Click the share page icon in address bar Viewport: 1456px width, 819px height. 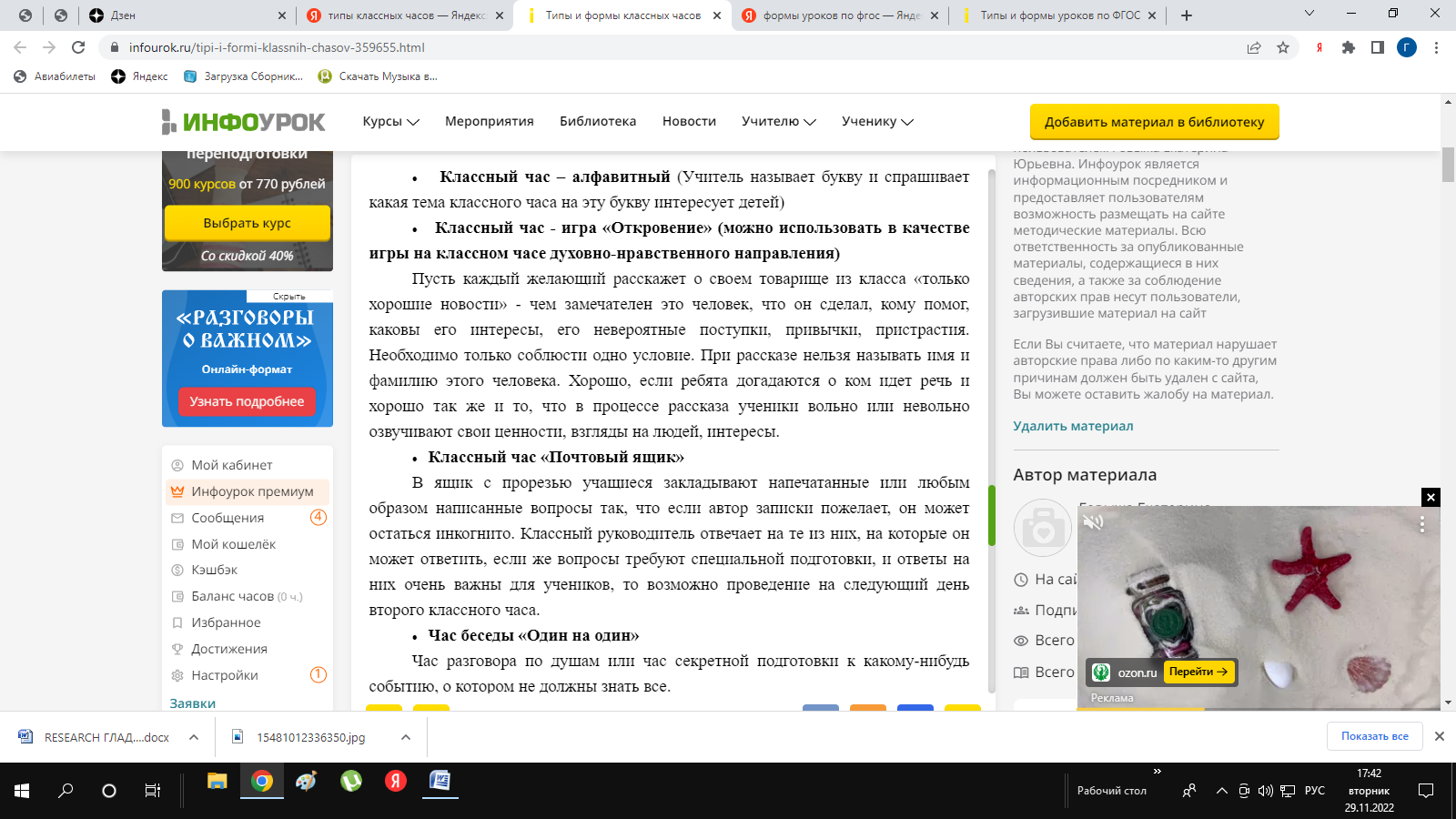click(x=1254, y=47)
